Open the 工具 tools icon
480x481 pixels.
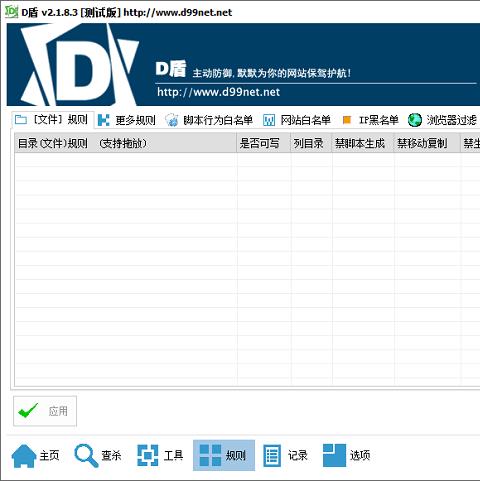(148, 455)
